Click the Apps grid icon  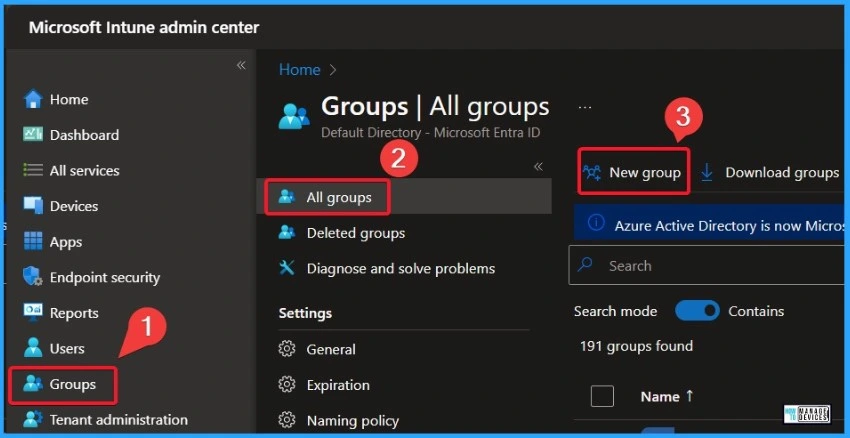[33, 241]
